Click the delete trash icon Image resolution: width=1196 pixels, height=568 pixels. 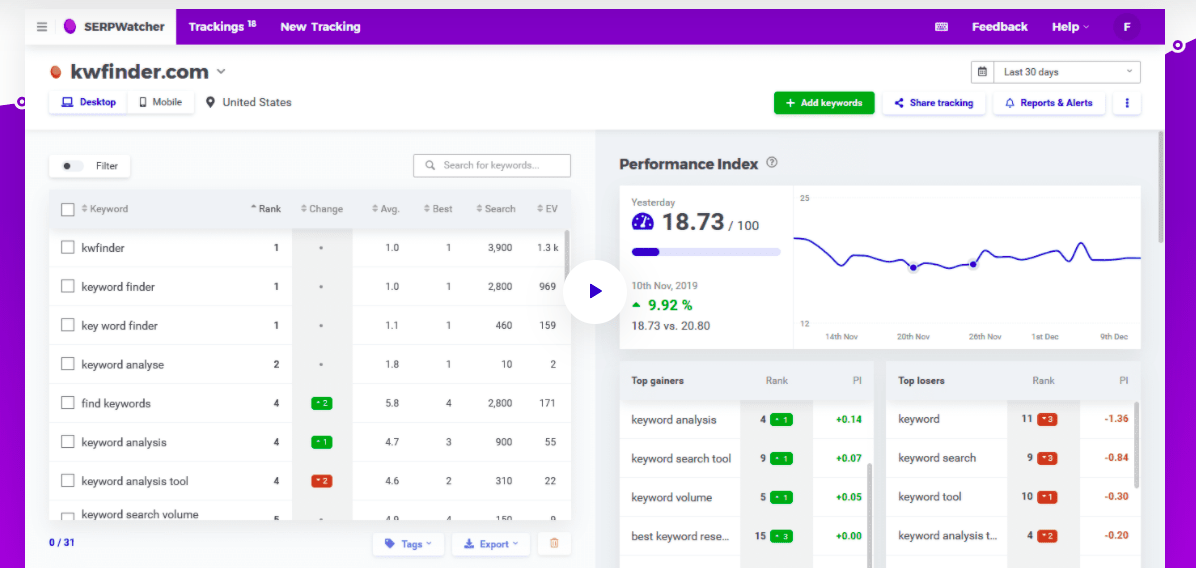[x=554, y=544]
